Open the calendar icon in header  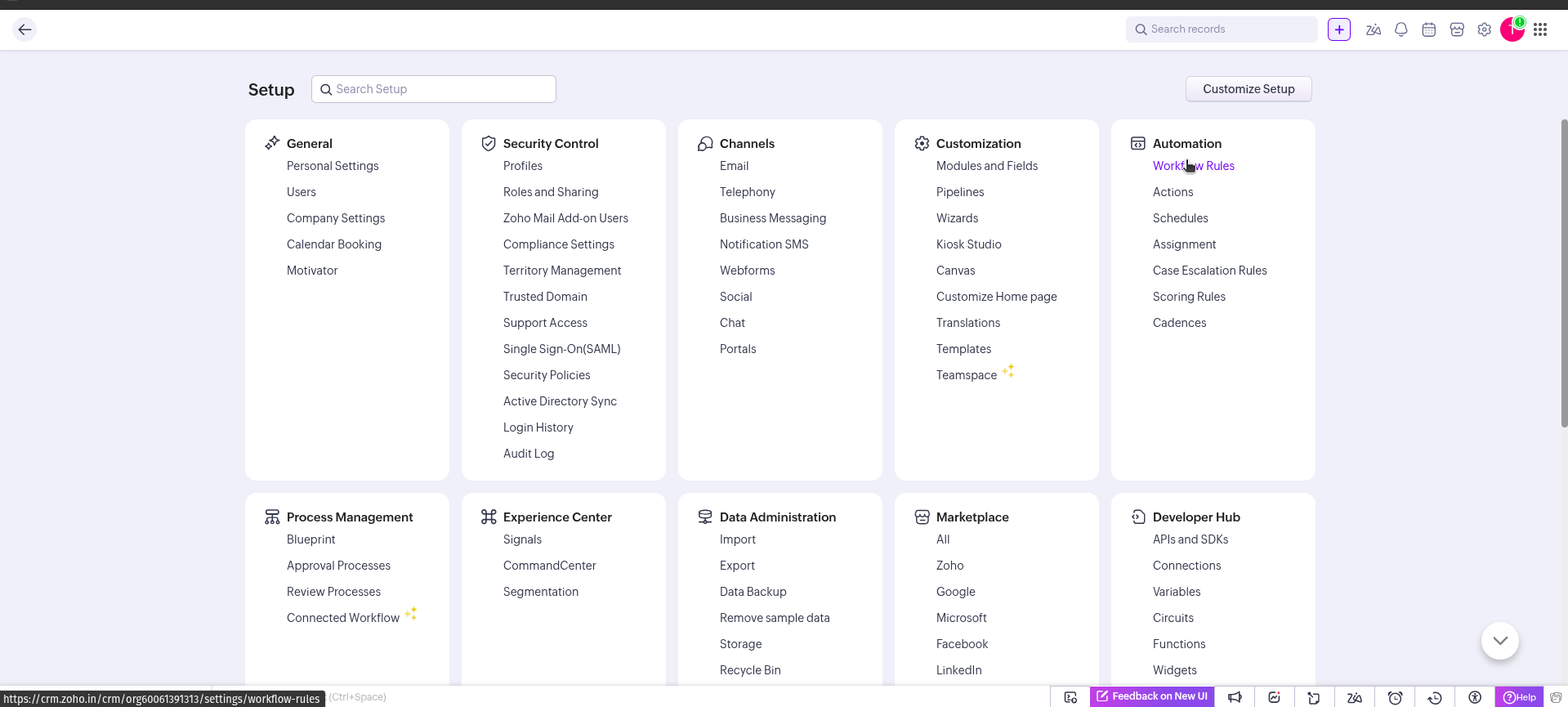click(x=1429, y=30)
